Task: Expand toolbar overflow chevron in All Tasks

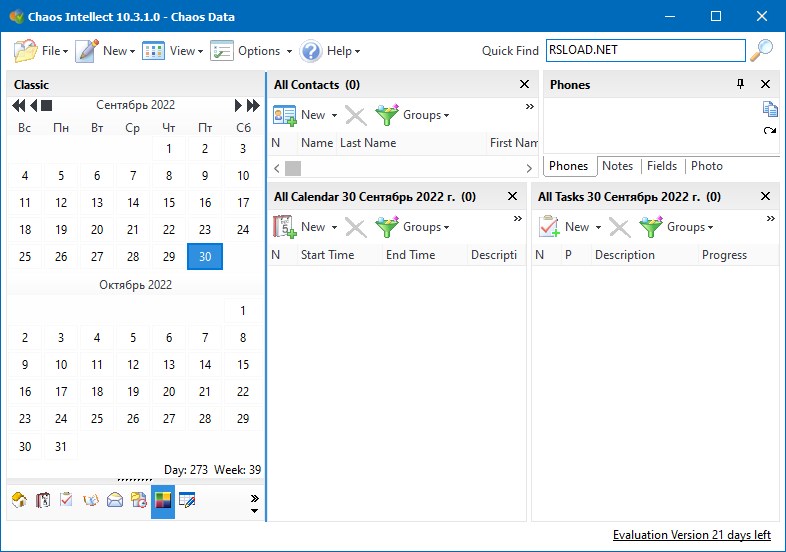Action: coord(770,219)
